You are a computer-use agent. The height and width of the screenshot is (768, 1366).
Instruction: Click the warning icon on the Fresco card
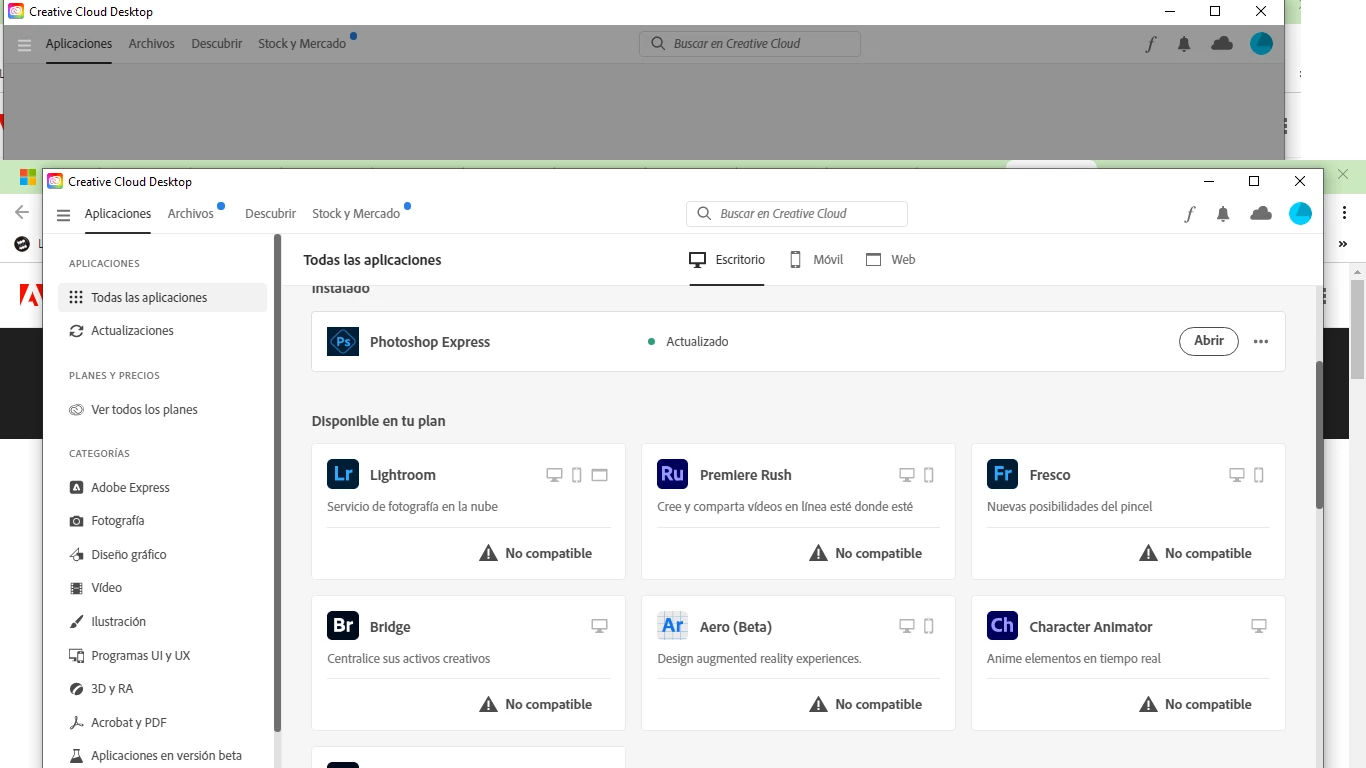(1148, 553)
